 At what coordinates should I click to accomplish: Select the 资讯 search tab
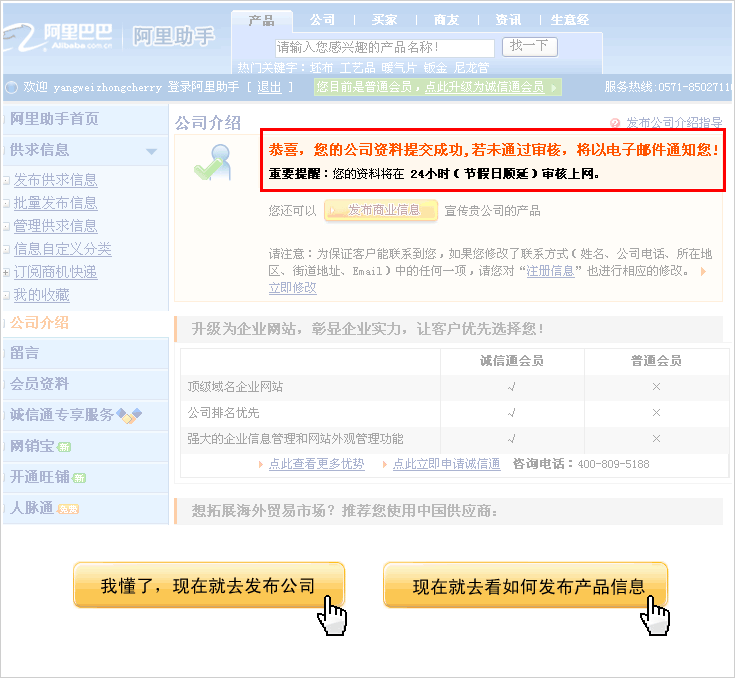point(508,20)
